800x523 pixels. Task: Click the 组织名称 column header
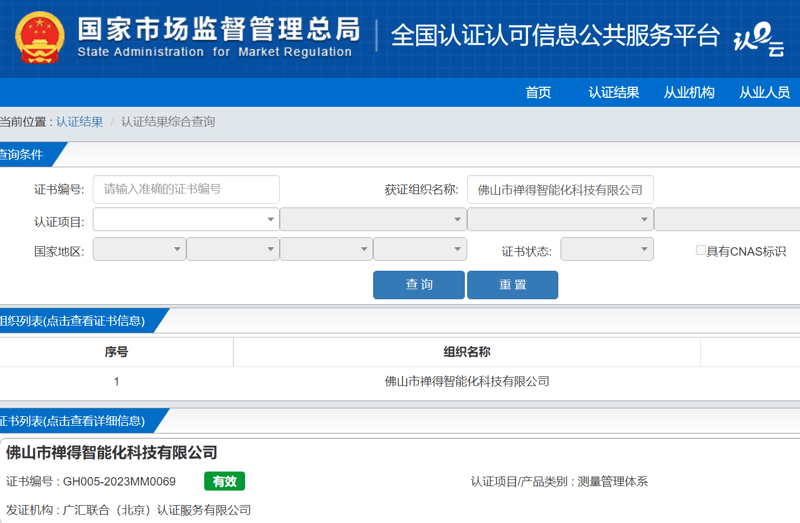(x=467, y=352)
